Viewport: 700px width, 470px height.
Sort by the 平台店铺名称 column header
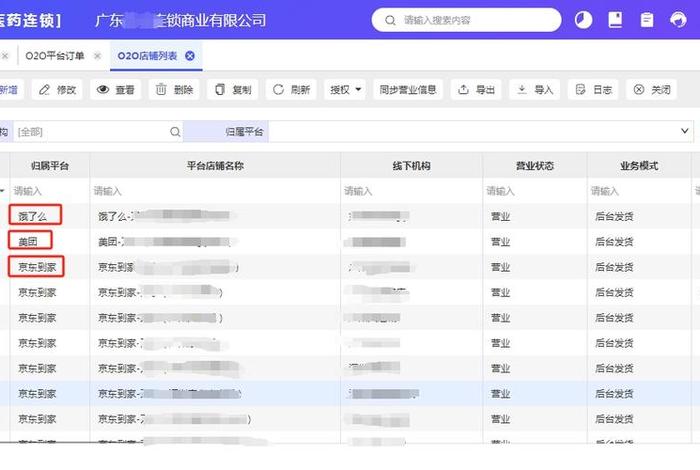(215, 166)
